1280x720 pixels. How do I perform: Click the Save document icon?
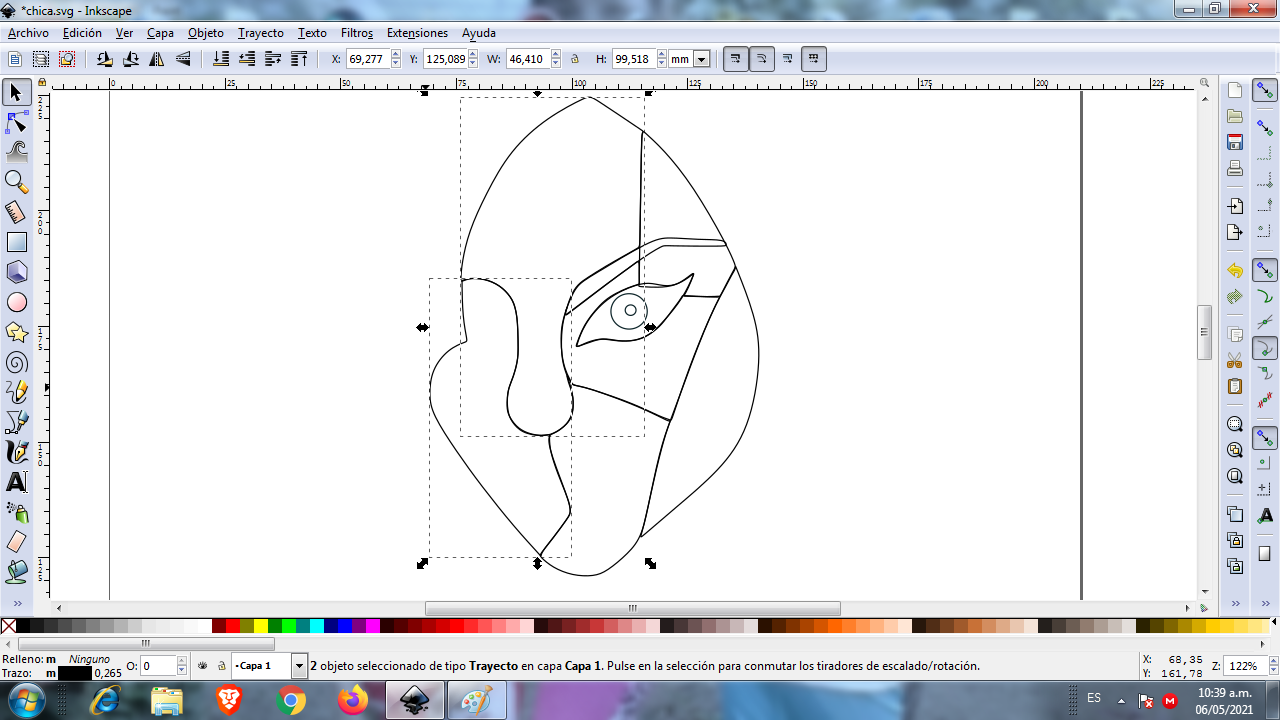(1235, 142)
